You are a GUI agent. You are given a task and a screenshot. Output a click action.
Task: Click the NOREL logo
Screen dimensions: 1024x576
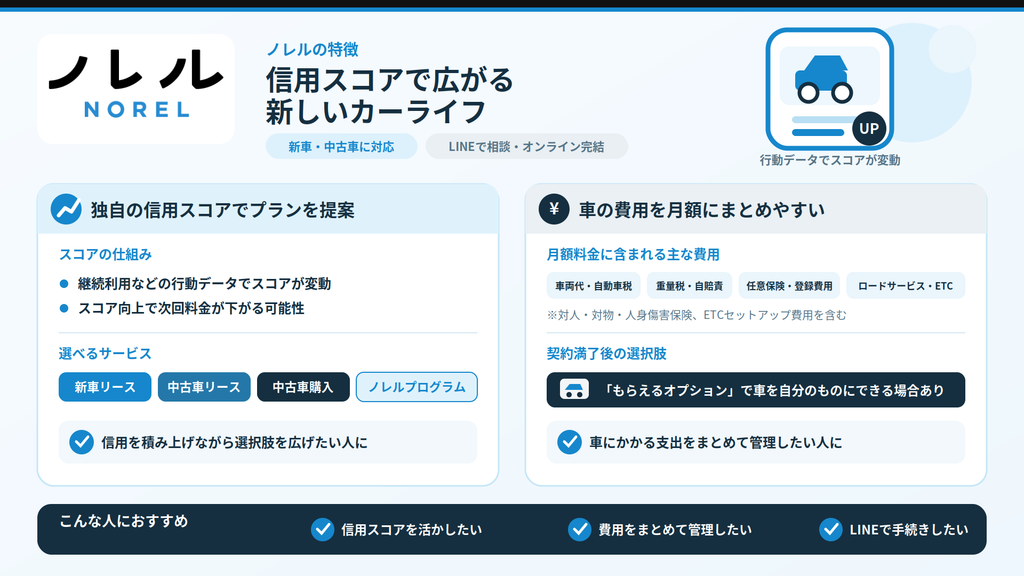click(136, 89)
